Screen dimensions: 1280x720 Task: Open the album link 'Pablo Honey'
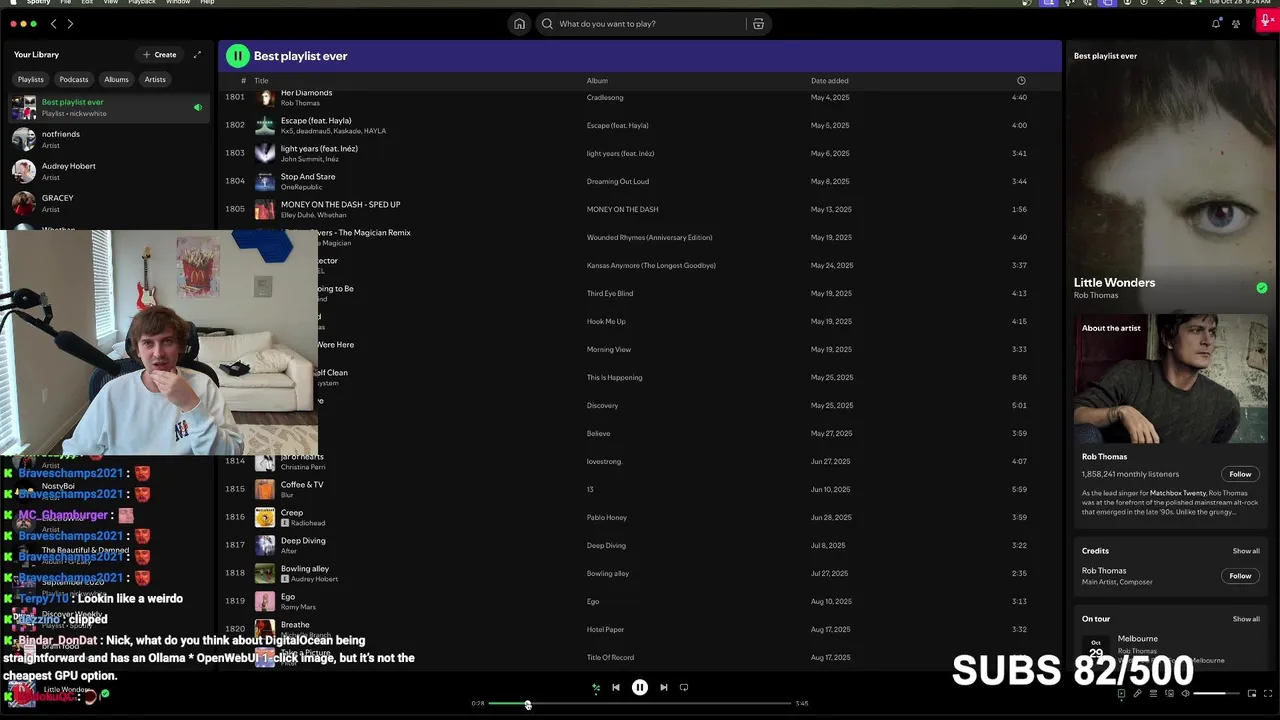[607, 517]
